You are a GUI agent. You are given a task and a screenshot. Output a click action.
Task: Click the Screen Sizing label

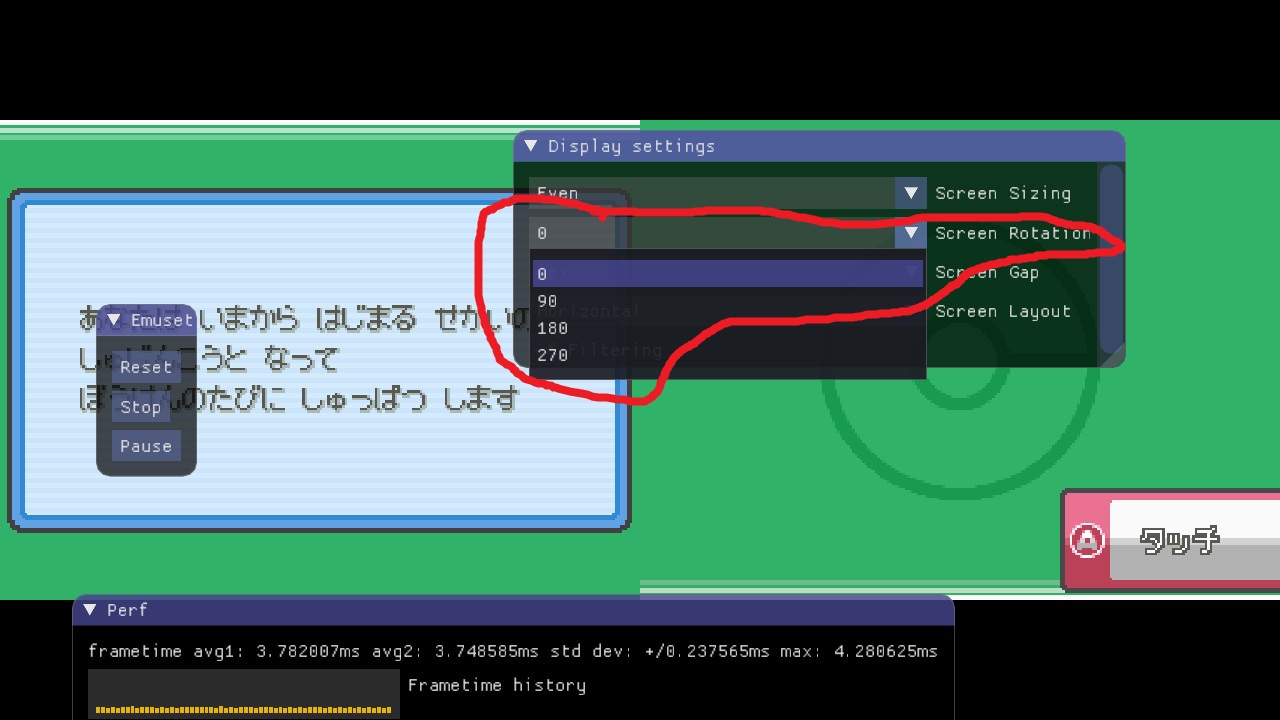pyautogui.click(x=1003, y=193)
